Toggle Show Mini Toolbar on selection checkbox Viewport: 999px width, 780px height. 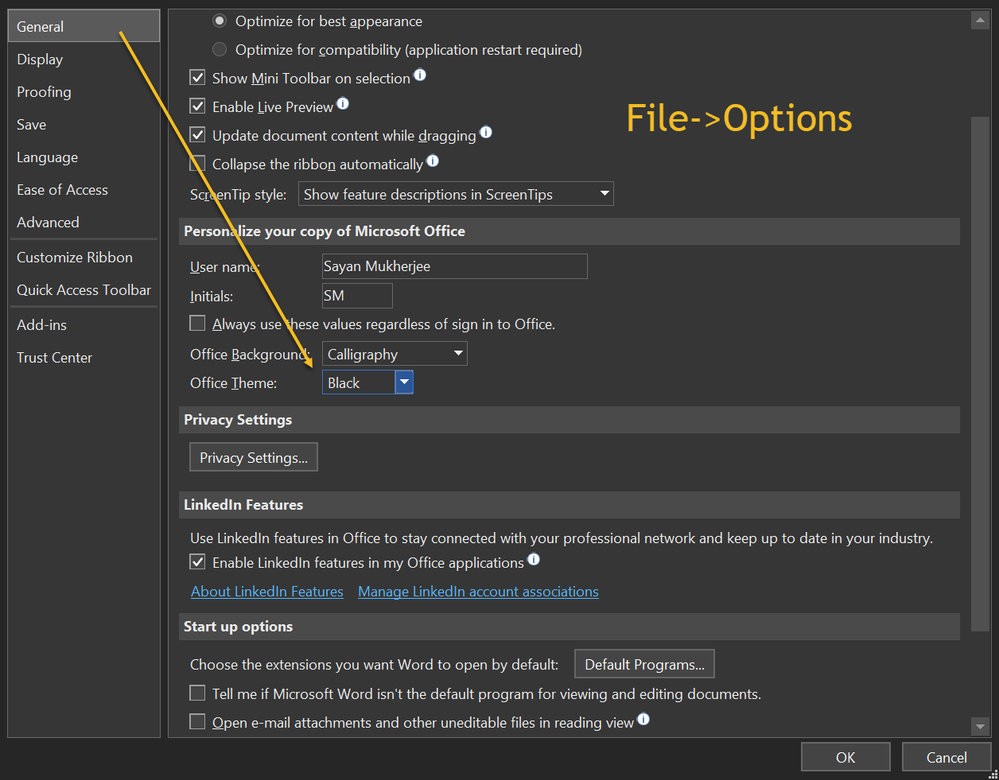pyautogui.click(x=198, y=78)
